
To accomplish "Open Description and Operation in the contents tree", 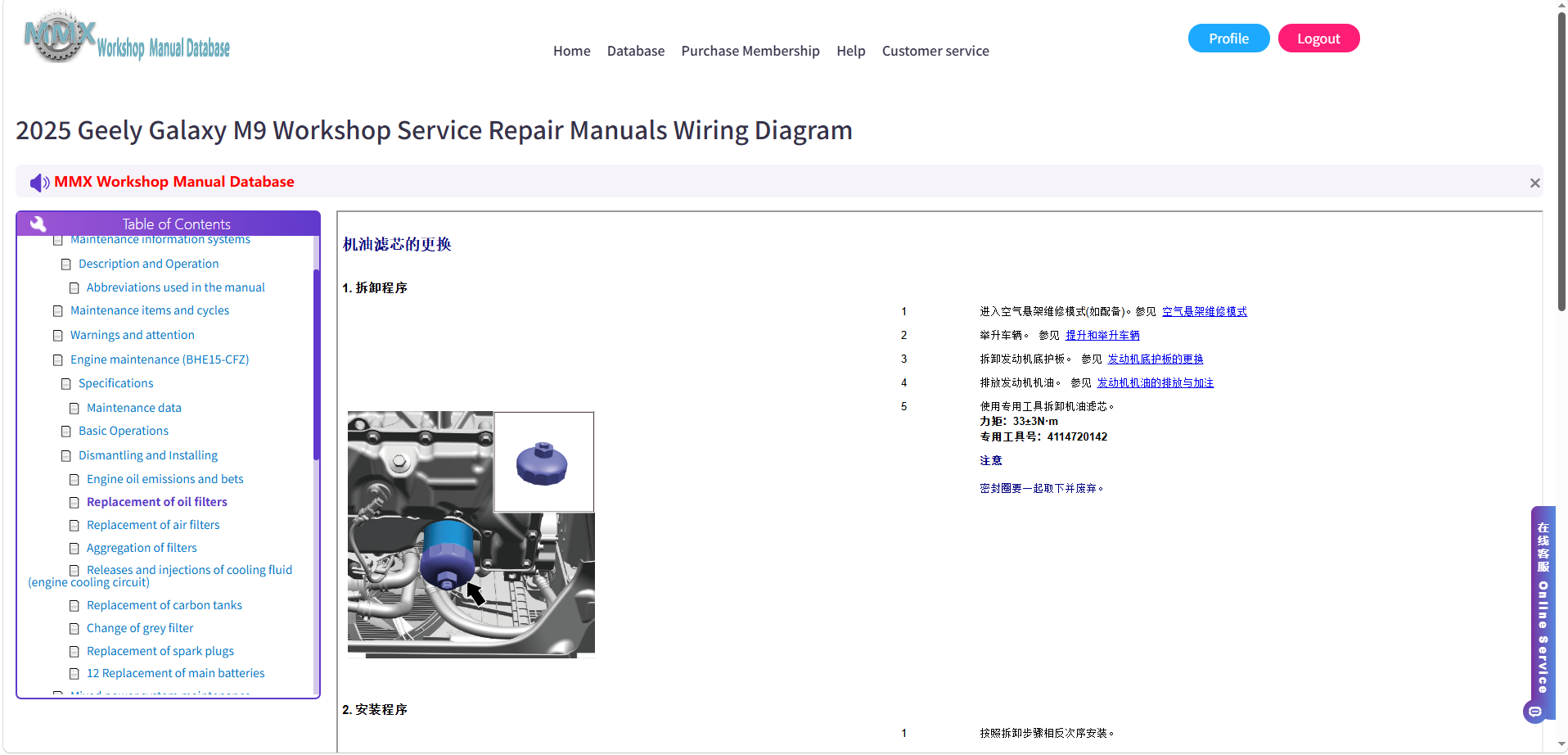I will point(148,264).
